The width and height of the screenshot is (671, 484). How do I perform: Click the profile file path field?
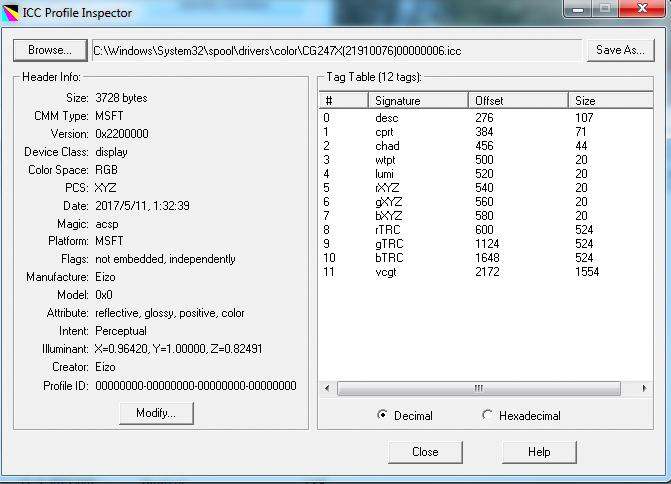[x=337, y=51]
